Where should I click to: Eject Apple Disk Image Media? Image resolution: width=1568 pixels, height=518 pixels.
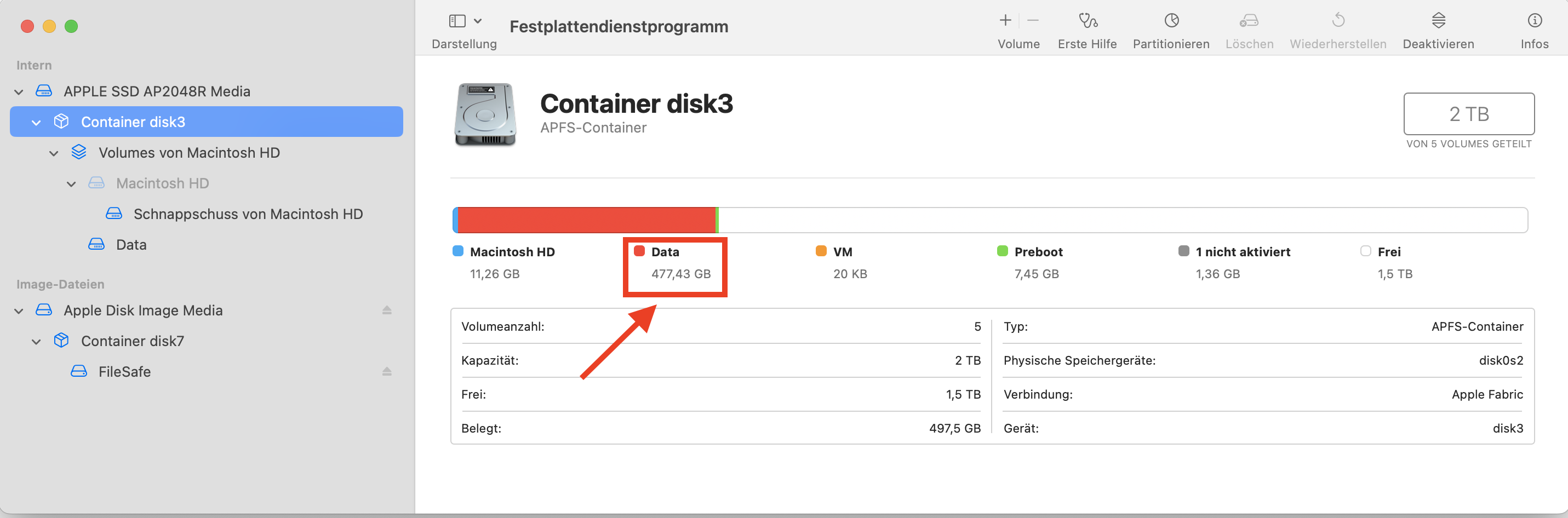tap(387, 310)
